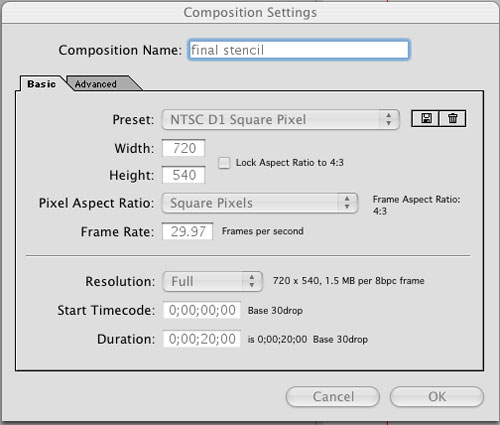Click the Preset dropdown stepper arrows
The width and height of the screenshot is (500, 425).
[x=388, y=119]
